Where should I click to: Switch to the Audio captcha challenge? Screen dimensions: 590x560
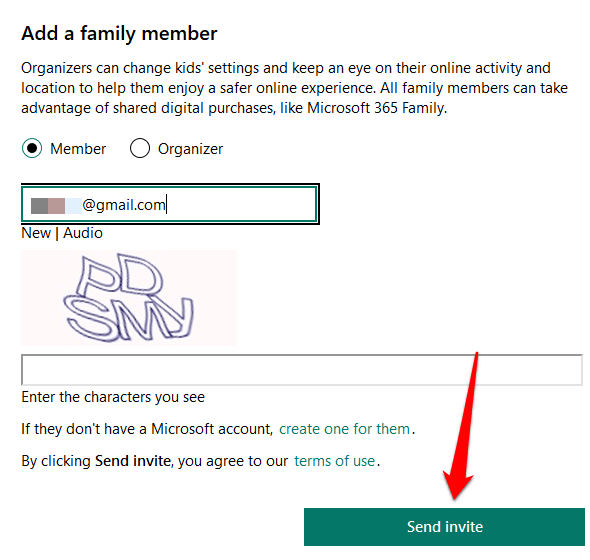(83, 233)
